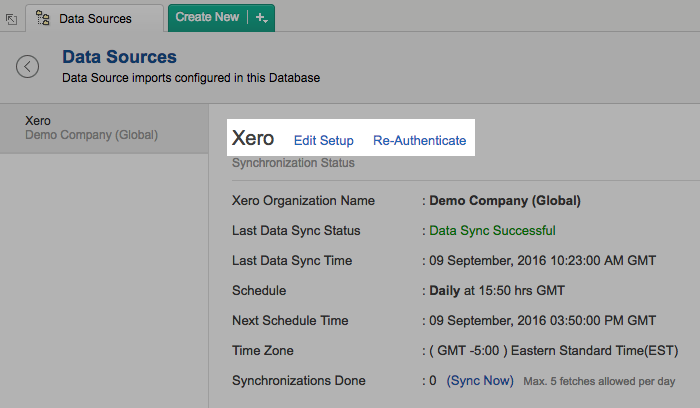
Task: Open the plus dropdown beside Create New
Action: tap(261, 18)
